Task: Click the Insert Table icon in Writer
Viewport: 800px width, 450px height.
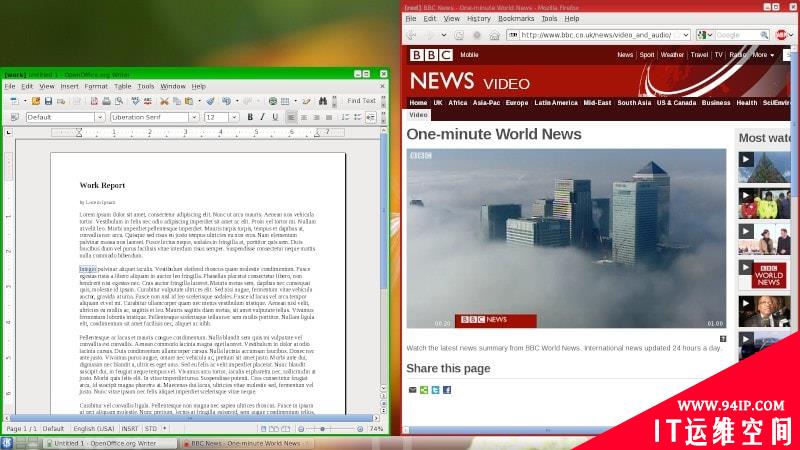Action: tap(285, 101)
